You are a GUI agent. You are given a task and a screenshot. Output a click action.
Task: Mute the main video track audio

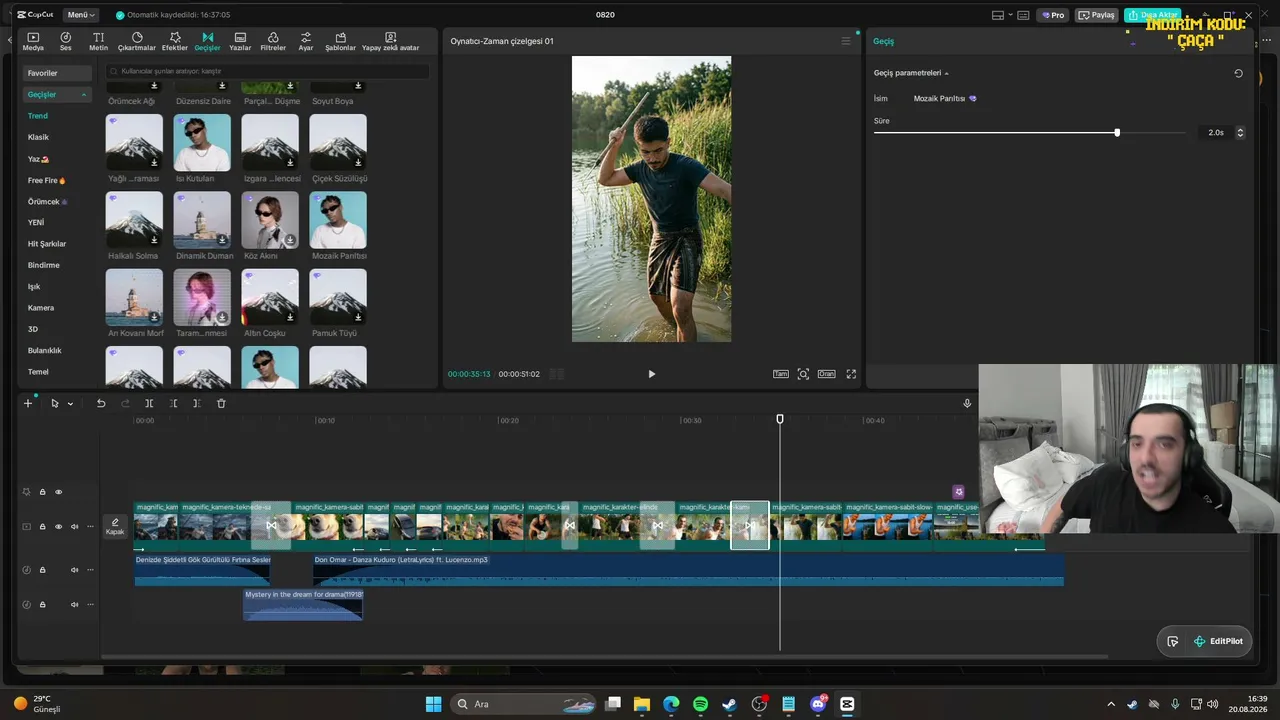[x=74, y=526]
